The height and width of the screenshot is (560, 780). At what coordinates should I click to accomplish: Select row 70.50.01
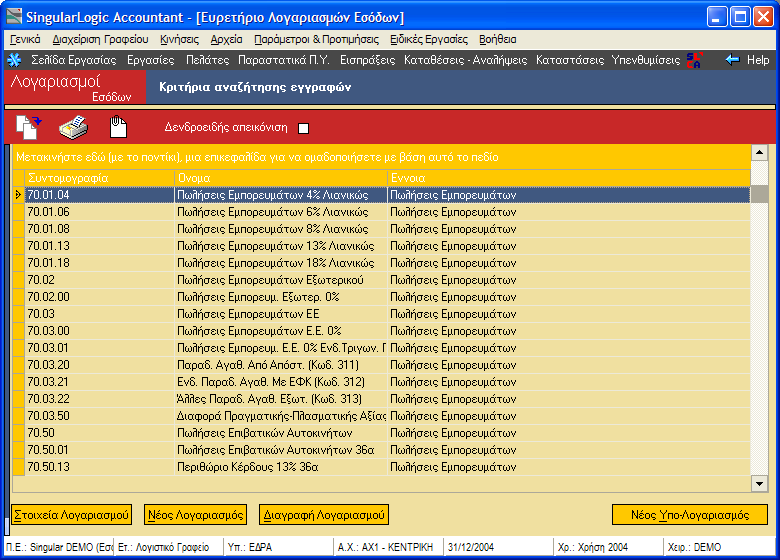coord(382,450)
